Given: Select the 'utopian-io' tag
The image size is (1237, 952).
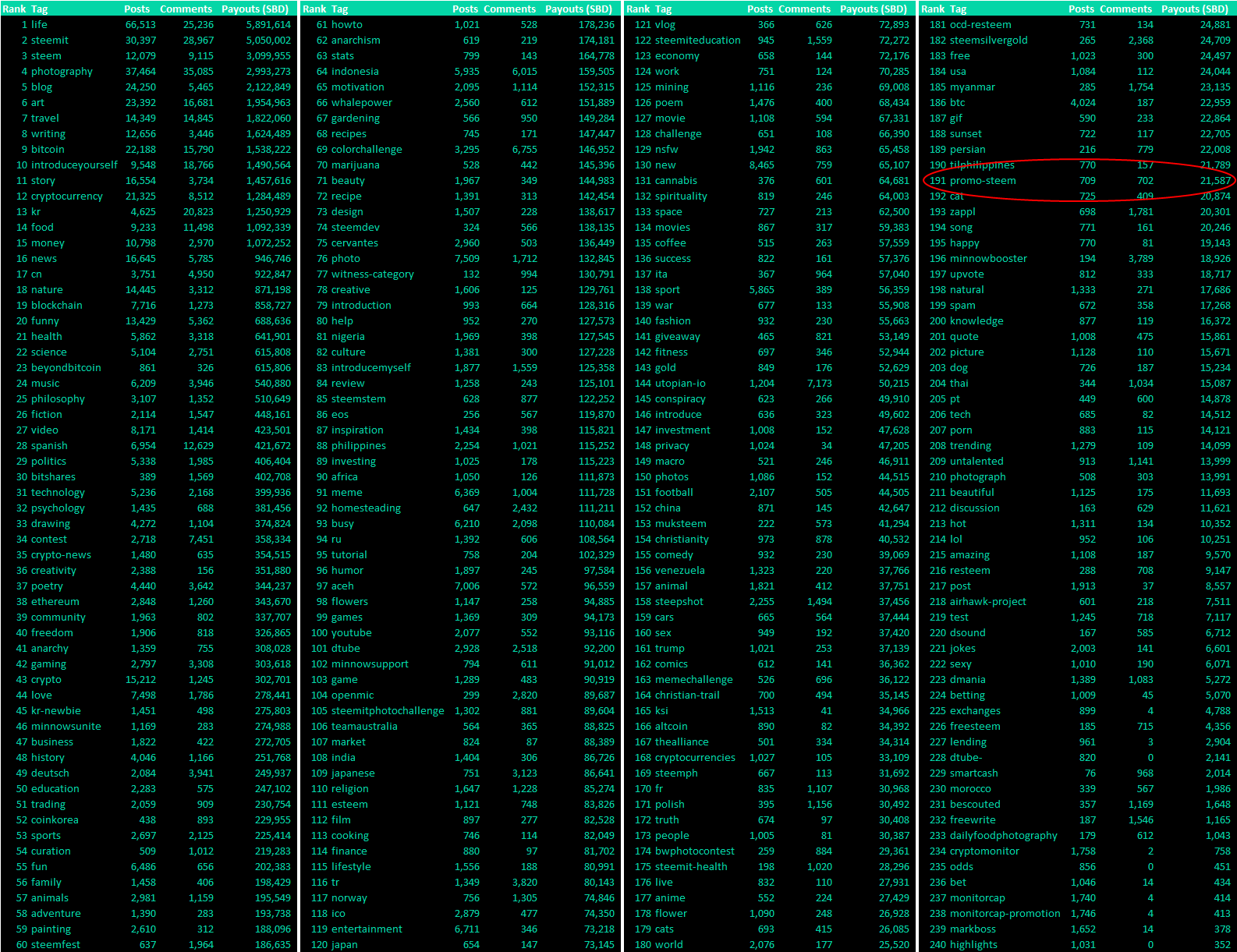Looking at the screenshot, I should pos(680,383).
